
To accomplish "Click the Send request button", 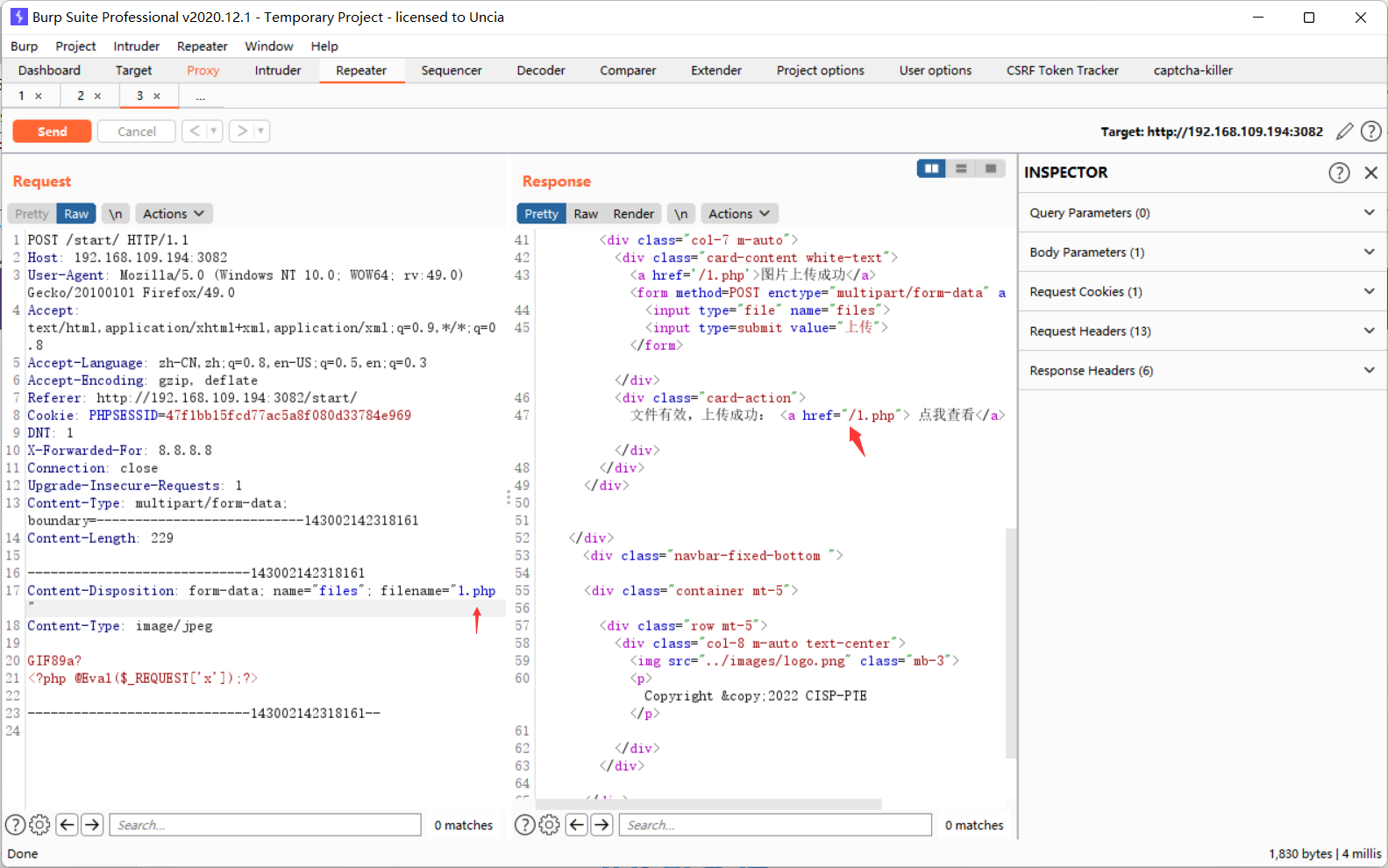I will (52, 132).
